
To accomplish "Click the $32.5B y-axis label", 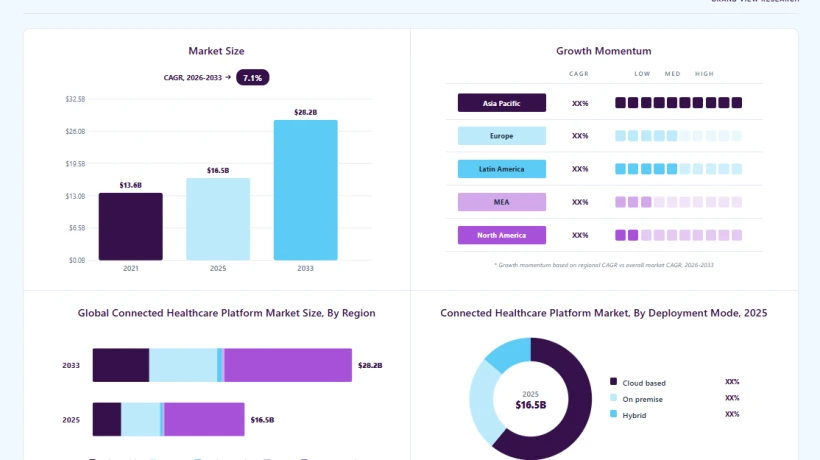I will tap(75, 99).
